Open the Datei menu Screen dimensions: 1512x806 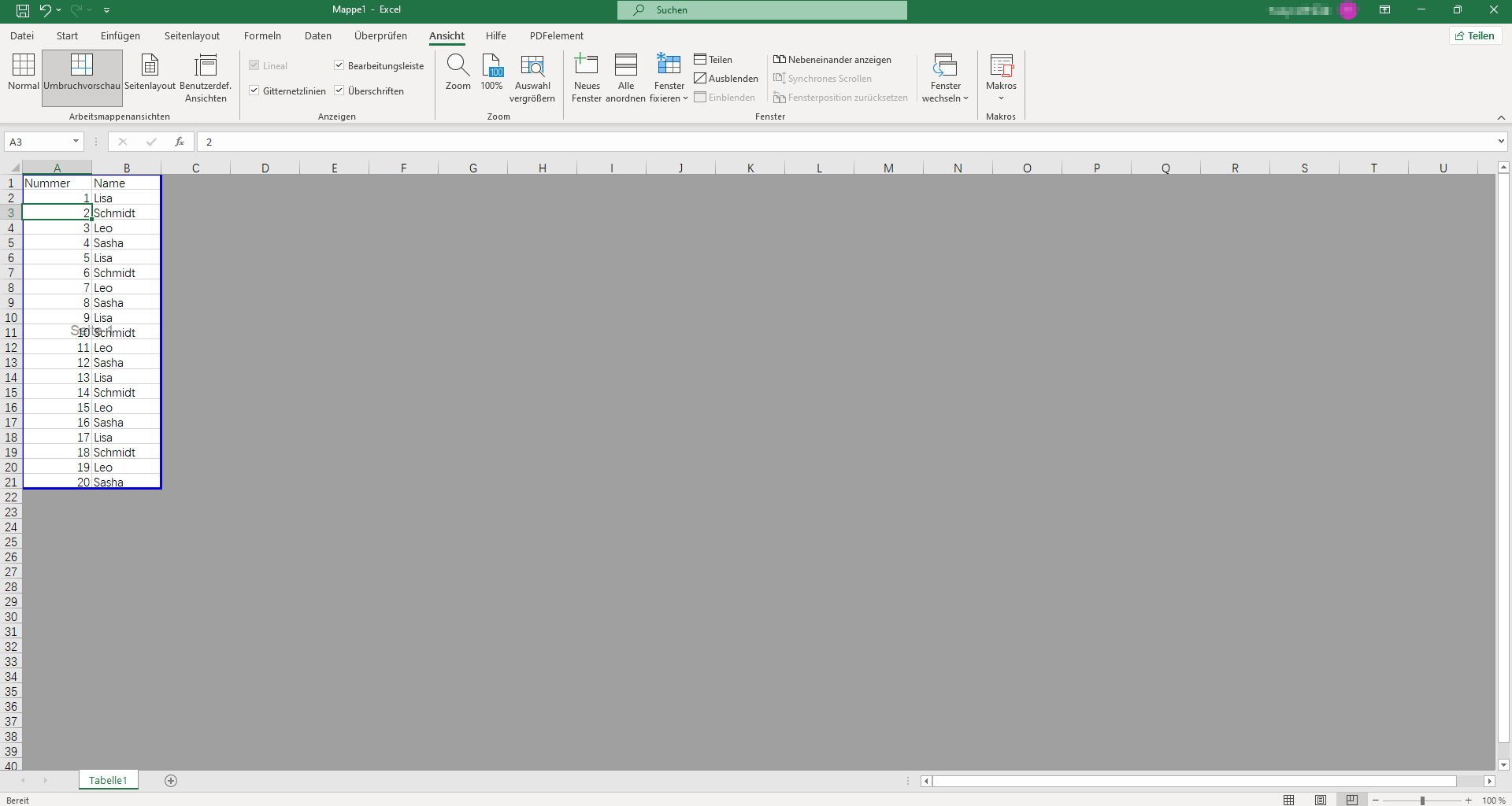click(22, 35)
